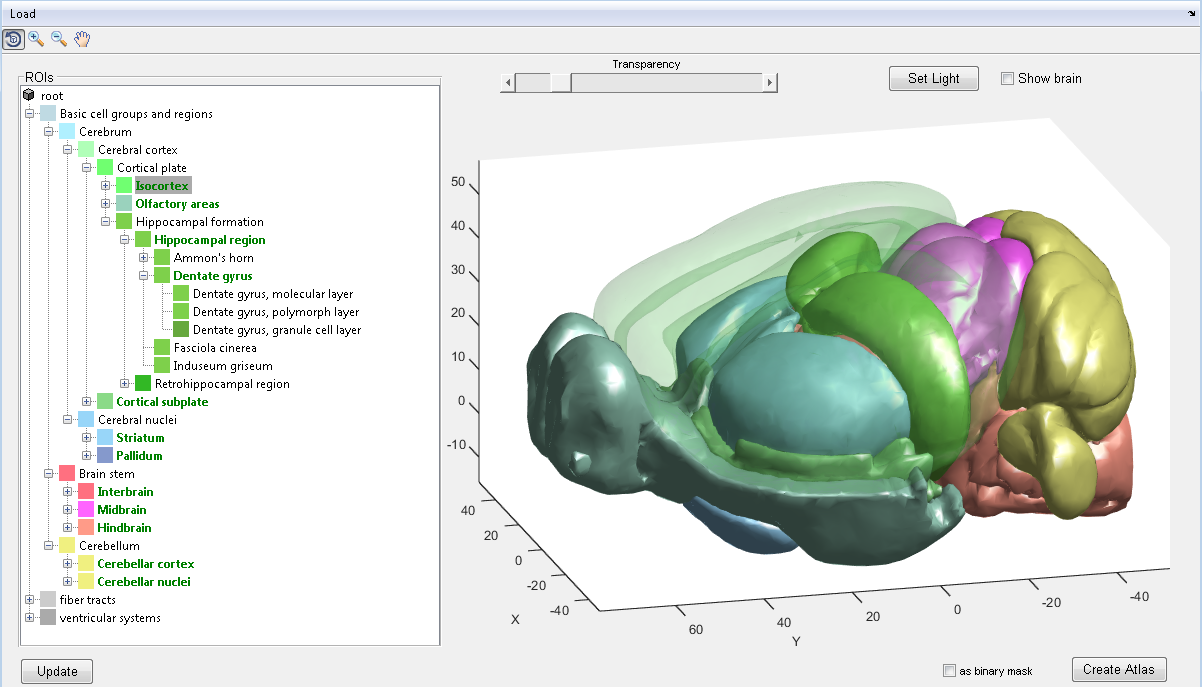
Task: Click the Transparency slider right arrow
Action: point(769,83)
